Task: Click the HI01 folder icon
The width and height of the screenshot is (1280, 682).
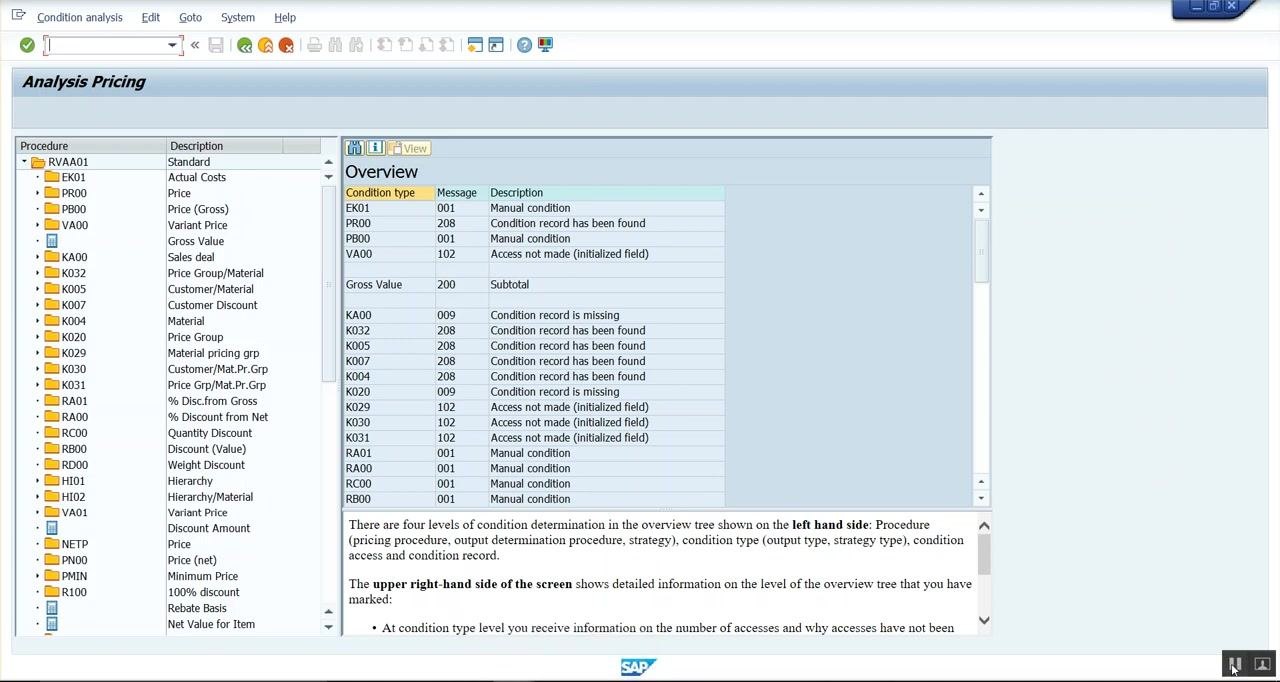Action: pos(52,481)
